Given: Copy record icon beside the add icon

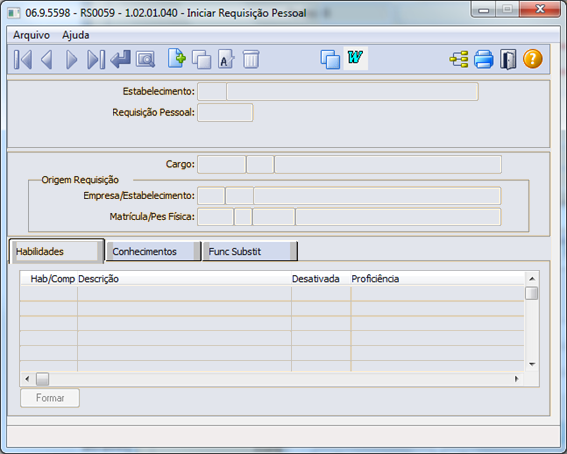Looking at the screenshot, I should (x=201, y=59).
